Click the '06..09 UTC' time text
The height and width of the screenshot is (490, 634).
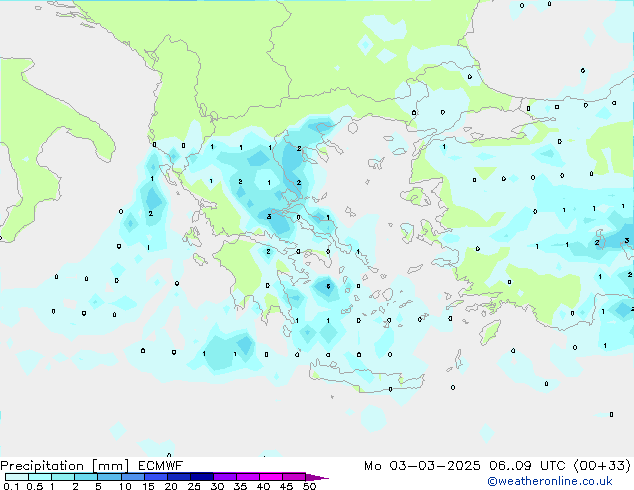coord(527,466)
